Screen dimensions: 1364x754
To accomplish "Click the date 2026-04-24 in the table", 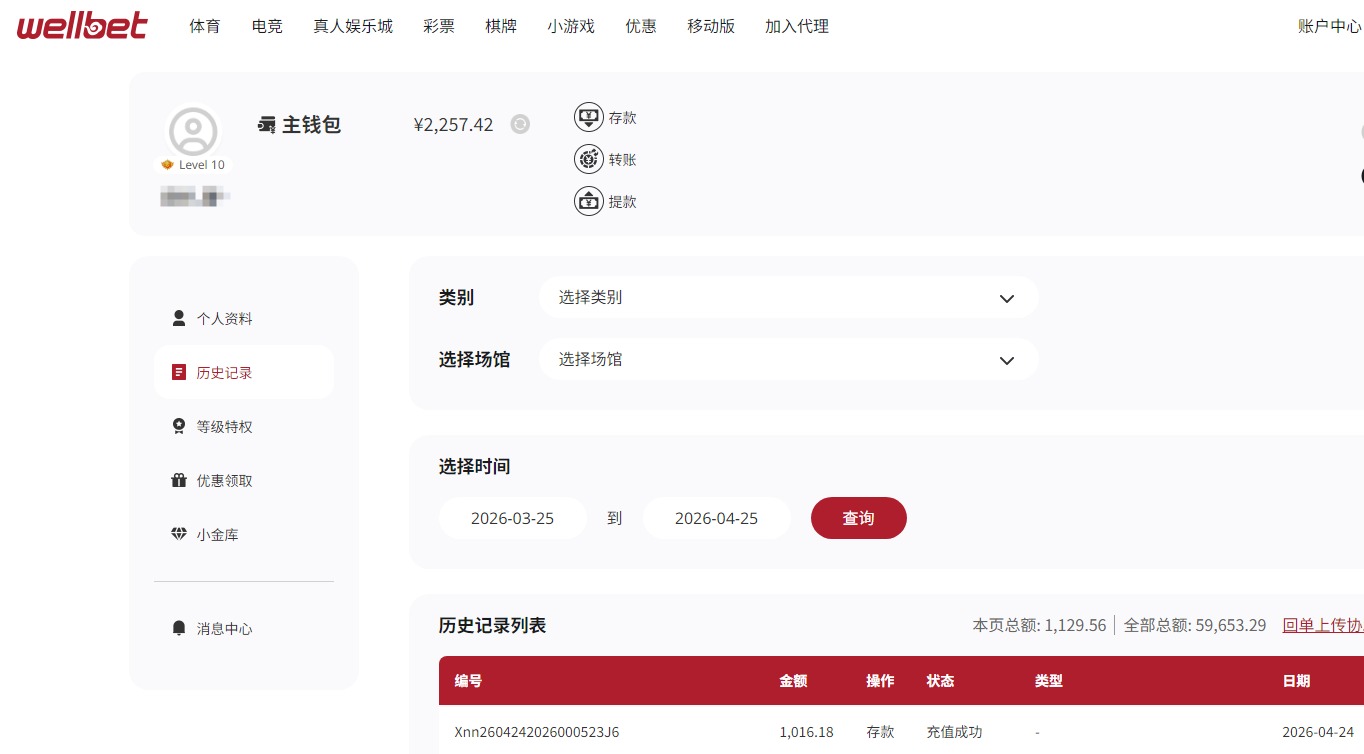I will click(1318, 732).
